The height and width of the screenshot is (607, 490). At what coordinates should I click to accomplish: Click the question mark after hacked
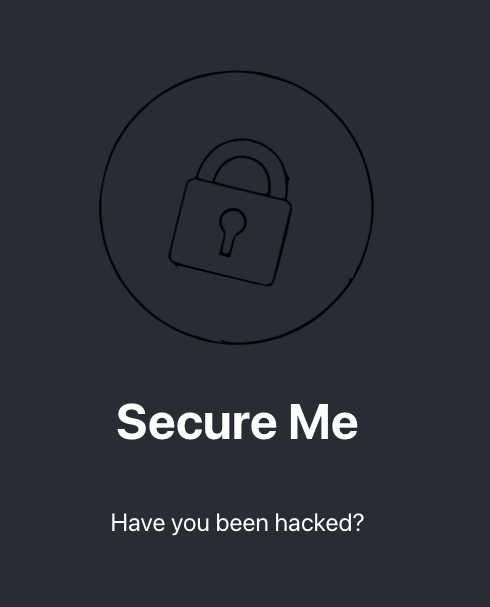(358, 523)
